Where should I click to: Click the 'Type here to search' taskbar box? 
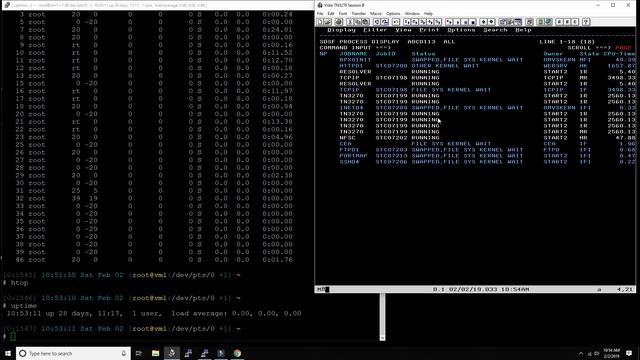click(73, 353)
